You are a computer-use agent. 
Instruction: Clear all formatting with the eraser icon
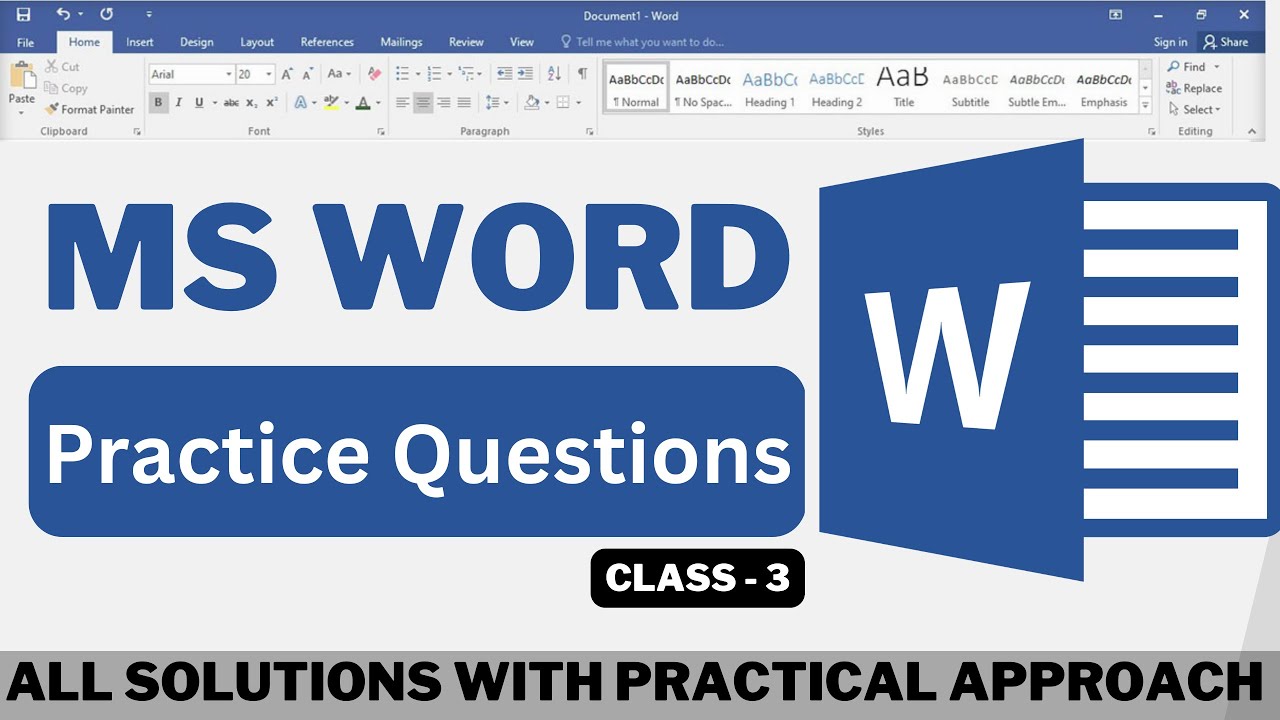click(x=374, y=74)
